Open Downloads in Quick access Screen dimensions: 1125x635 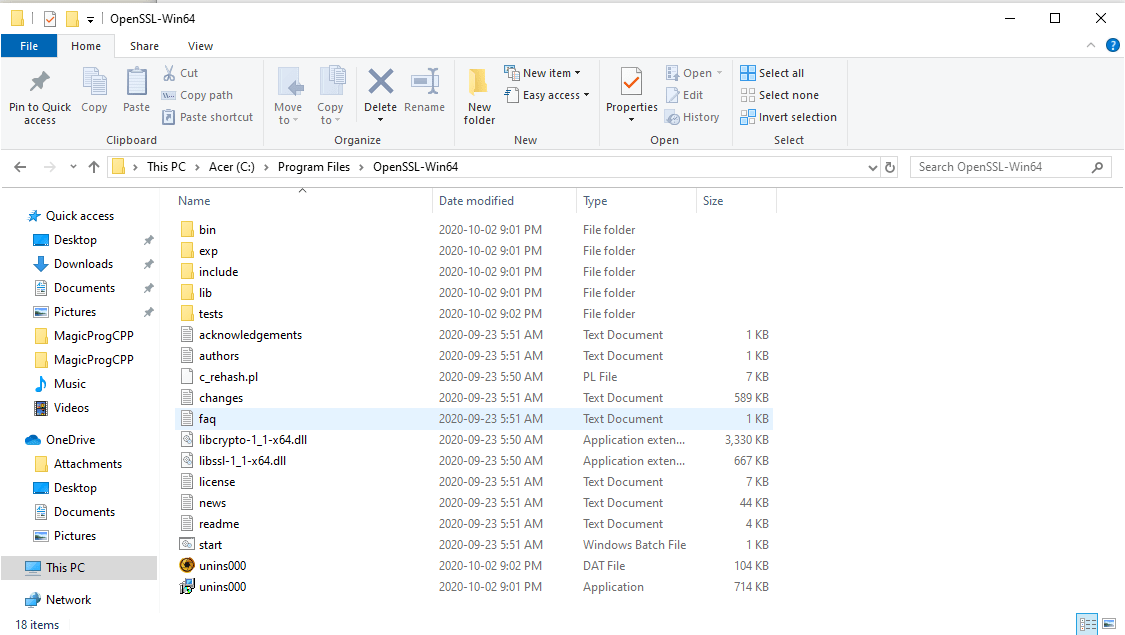[83, 264]
